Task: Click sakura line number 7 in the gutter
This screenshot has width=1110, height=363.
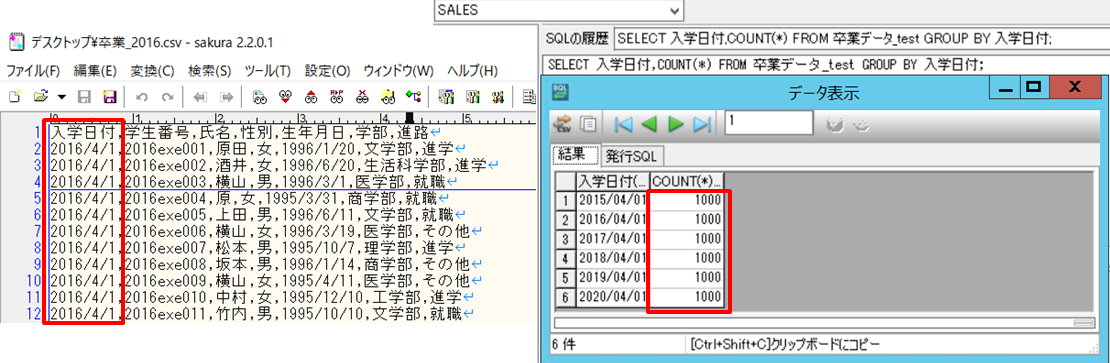Action: 38,231
